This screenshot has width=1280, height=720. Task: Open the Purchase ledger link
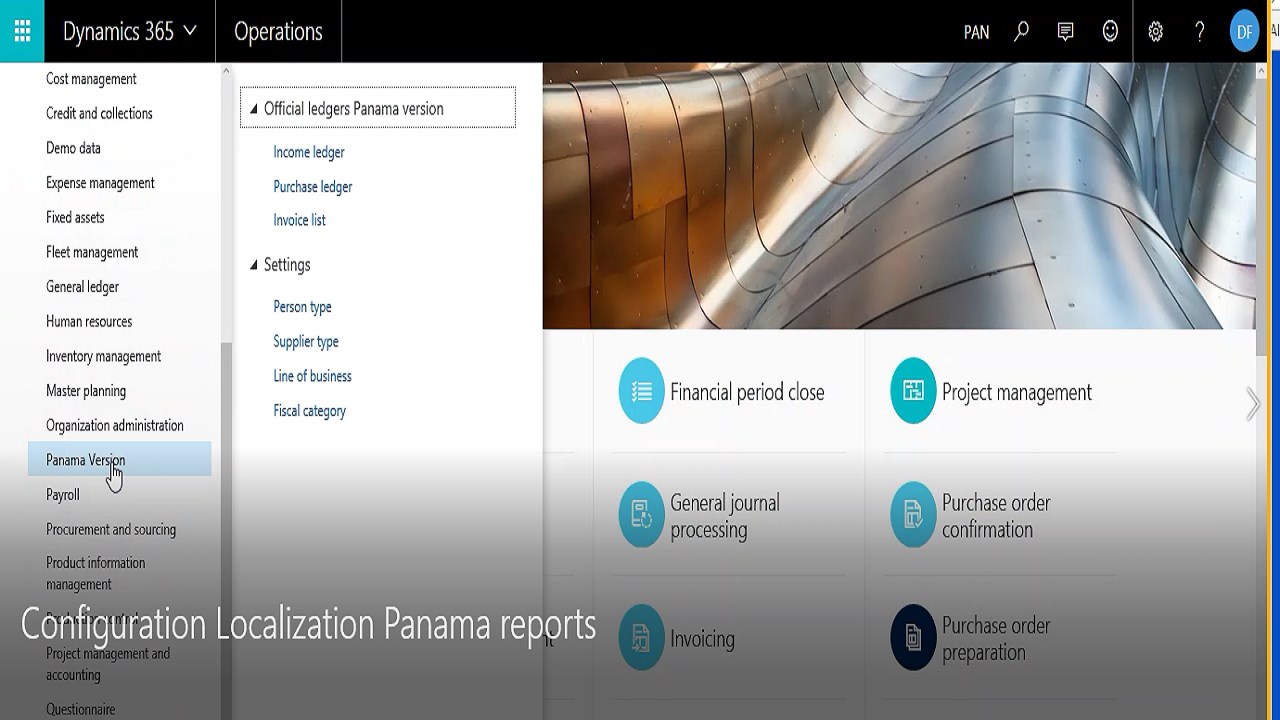(x=313, y=186)
